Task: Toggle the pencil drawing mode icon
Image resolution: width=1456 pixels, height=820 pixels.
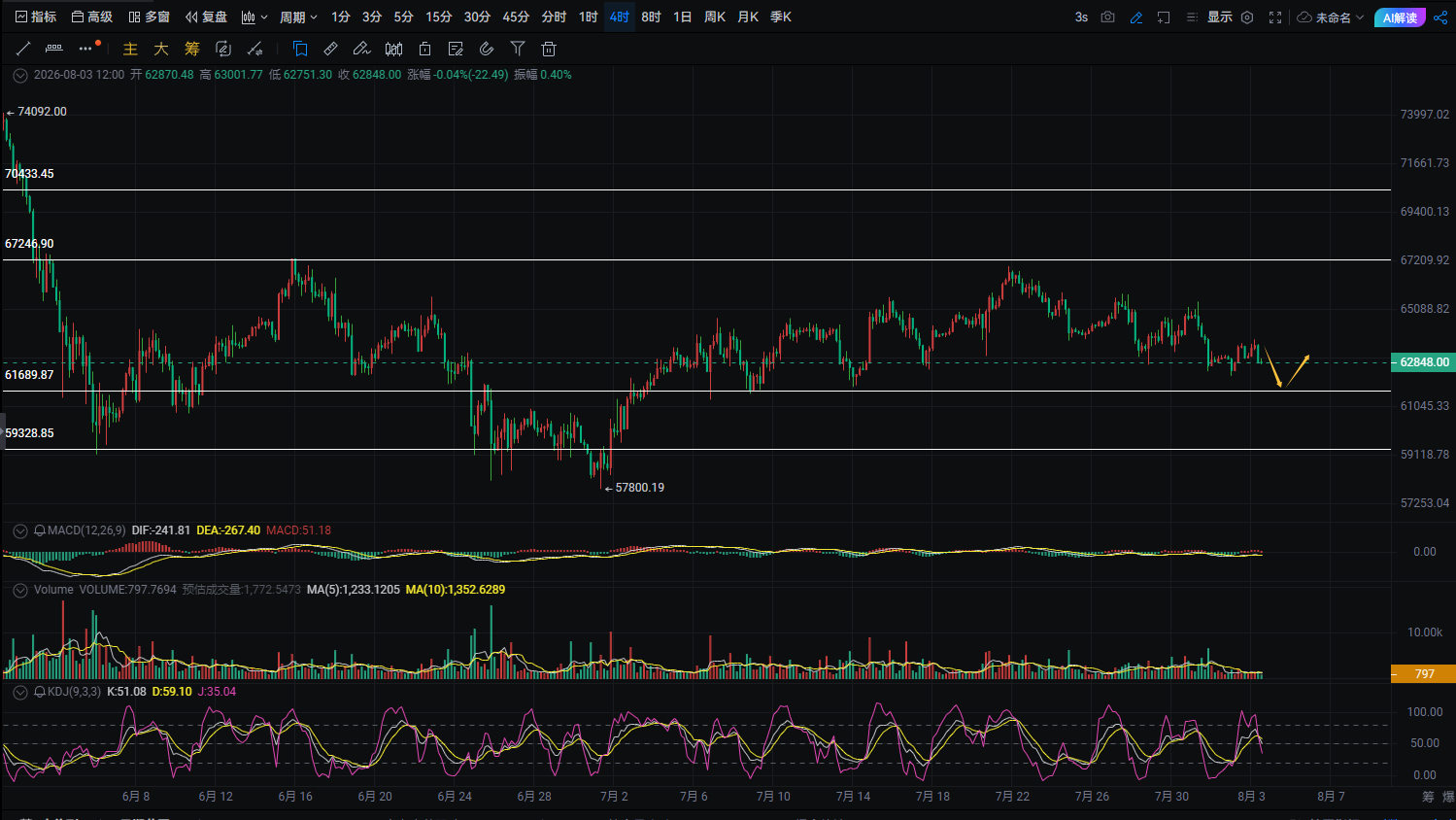Action: (x=1135, y=17)
